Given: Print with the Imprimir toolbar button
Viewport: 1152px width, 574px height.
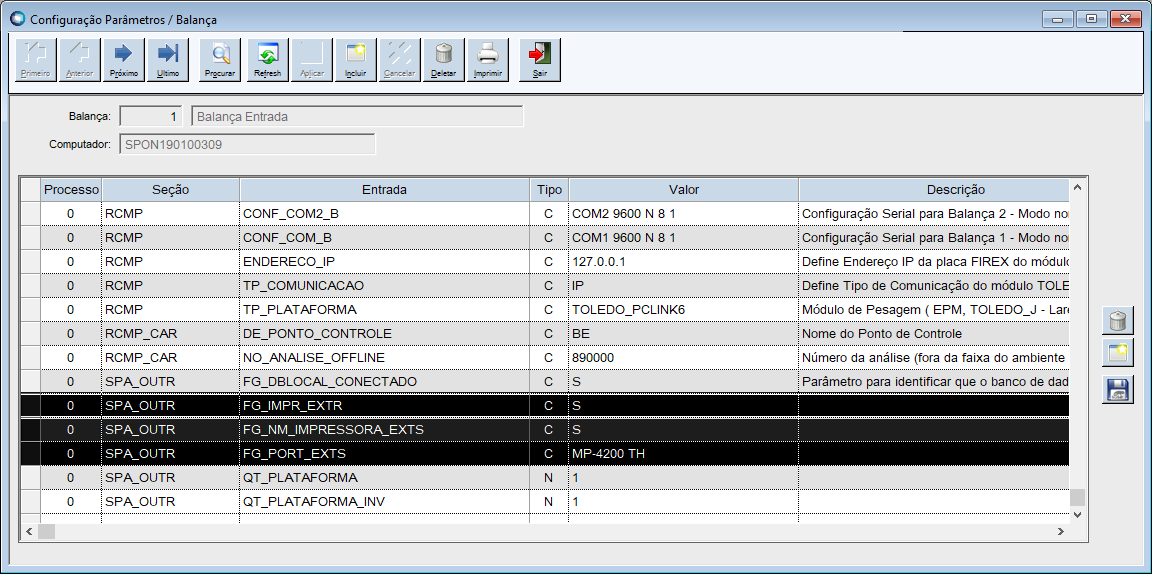Looking at the screenshot, I should click(x=488, y=60).
